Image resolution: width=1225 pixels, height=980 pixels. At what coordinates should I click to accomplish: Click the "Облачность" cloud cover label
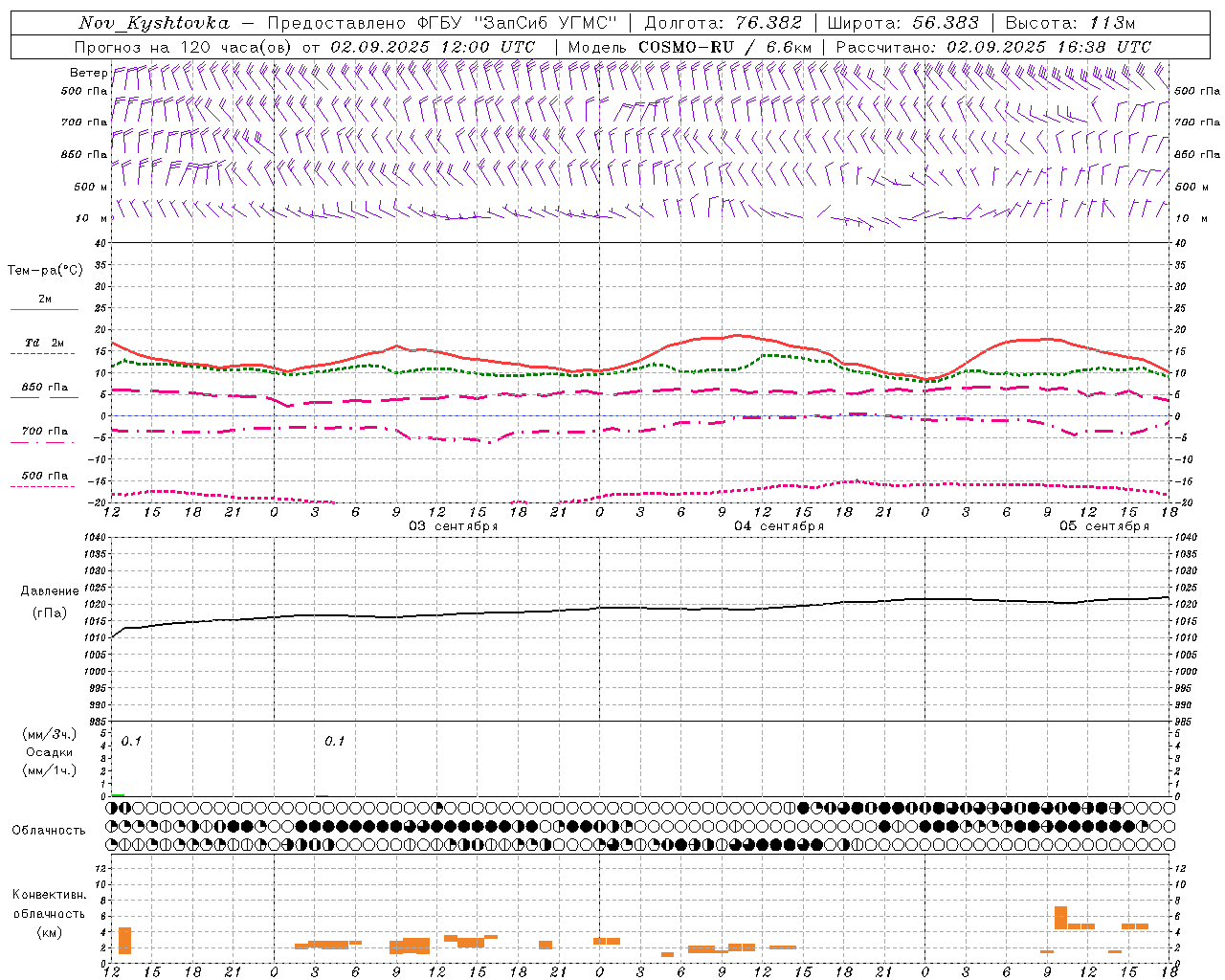49,830
